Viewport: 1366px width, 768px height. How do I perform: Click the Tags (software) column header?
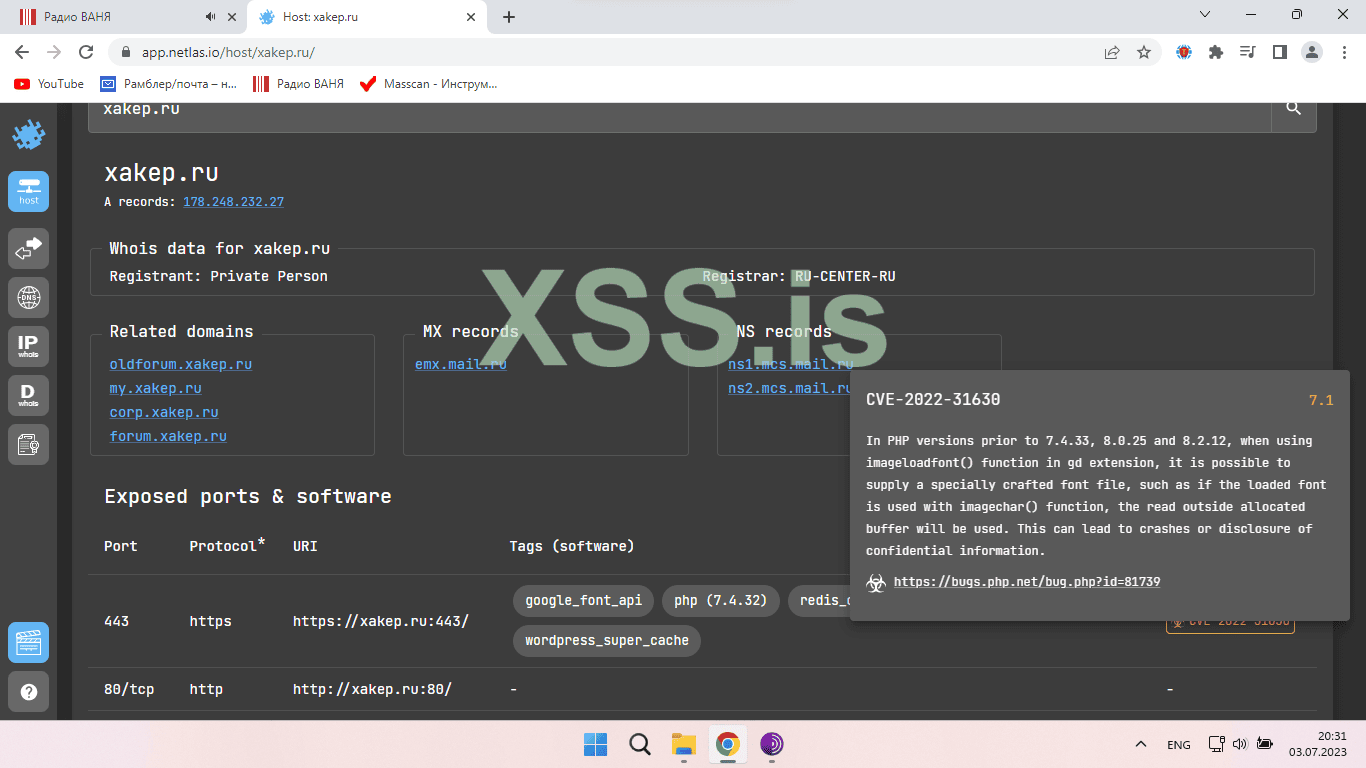(x=572, y=546)
